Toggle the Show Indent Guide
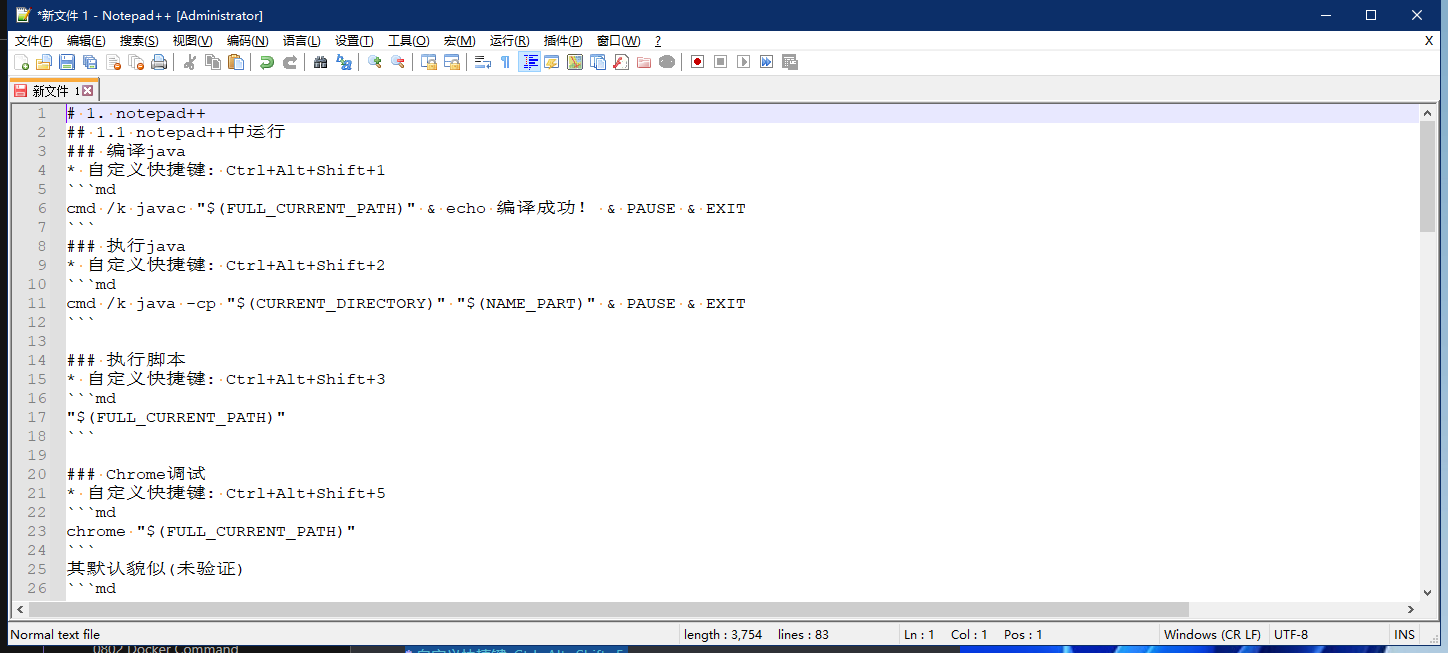This screenshot has width=1448, height=653. click(529, 61)
